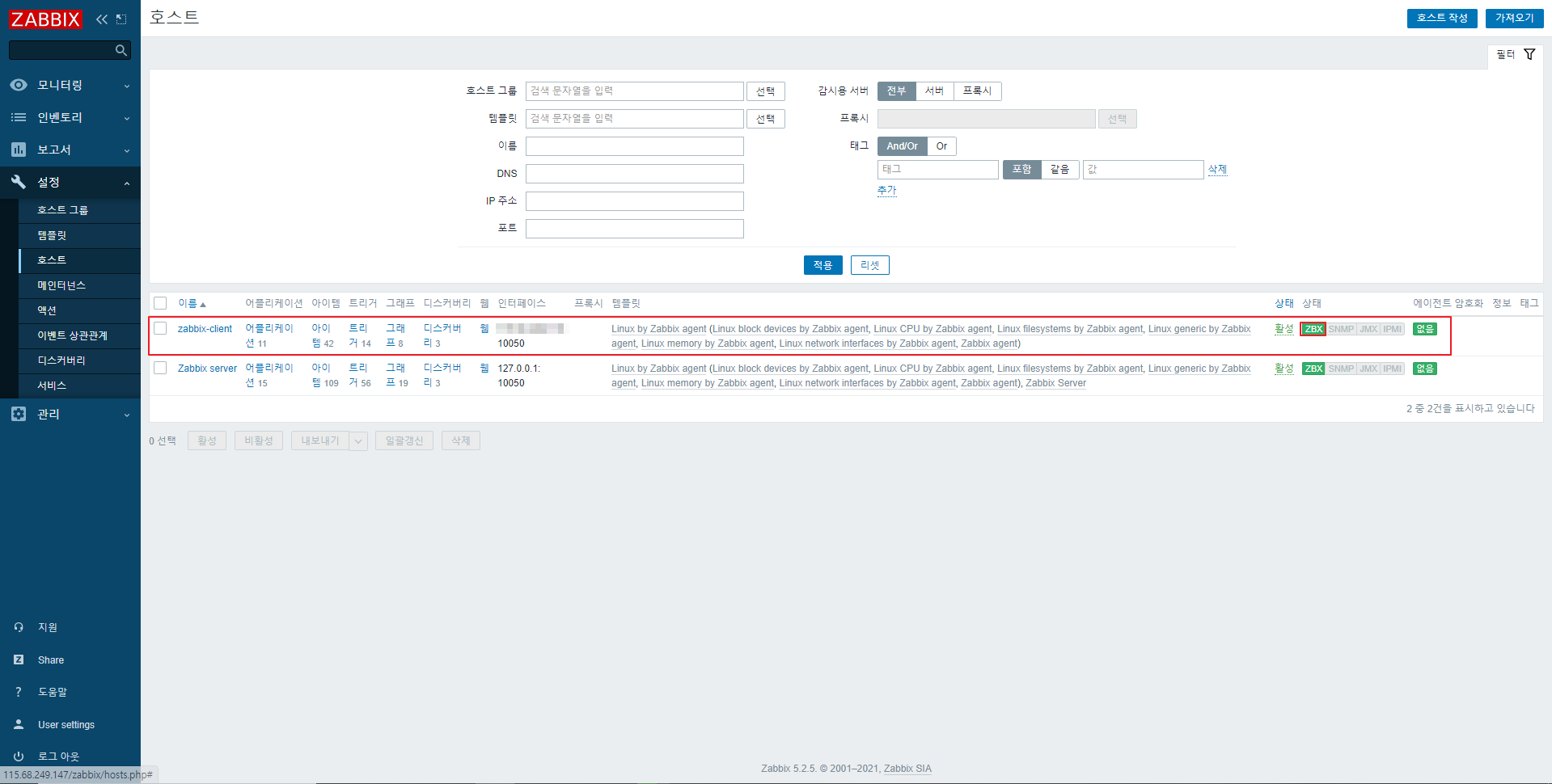Select 서버 for monitored-by option

coord(934,91)
